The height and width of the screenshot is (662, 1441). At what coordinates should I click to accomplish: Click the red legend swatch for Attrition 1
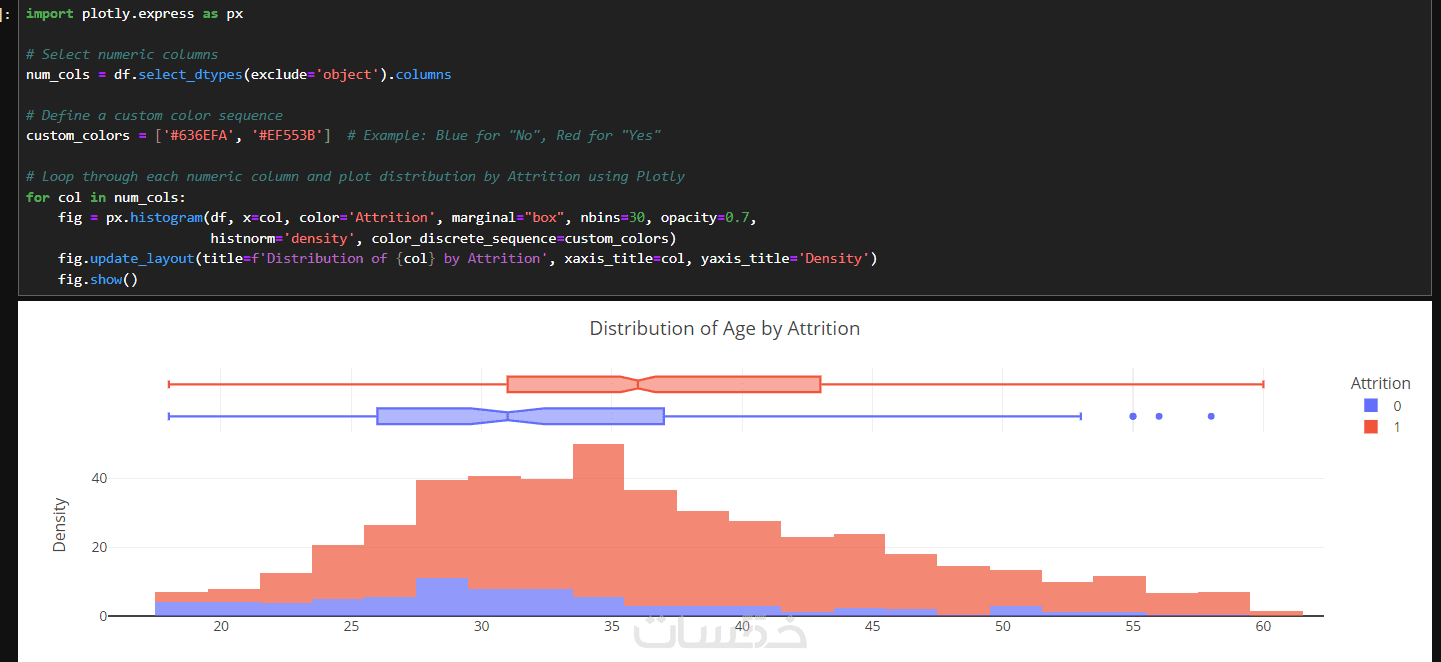[x=1371, y=427]
